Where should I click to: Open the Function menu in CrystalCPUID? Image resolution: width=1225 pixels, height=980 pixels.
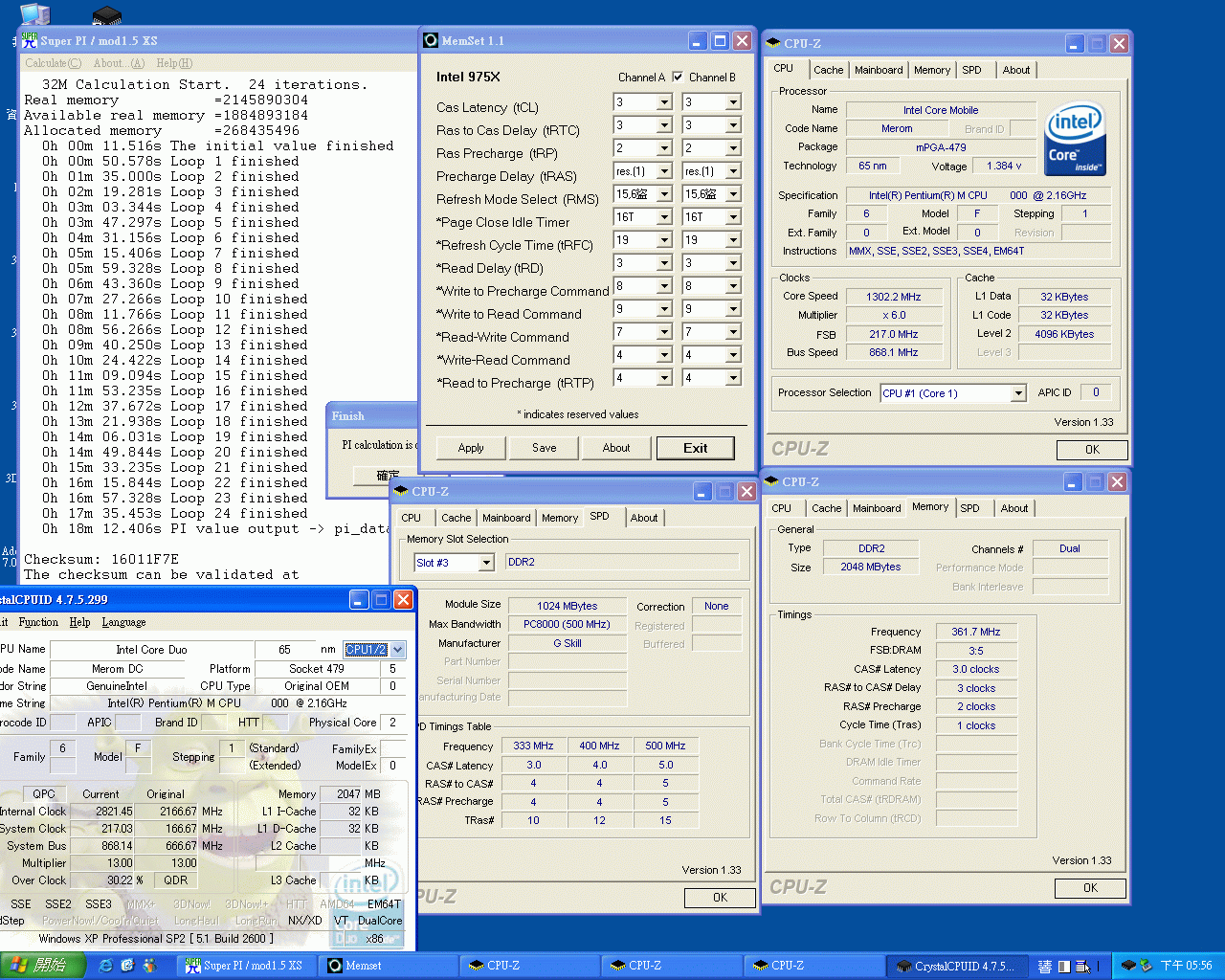click(x=38, y=622)
